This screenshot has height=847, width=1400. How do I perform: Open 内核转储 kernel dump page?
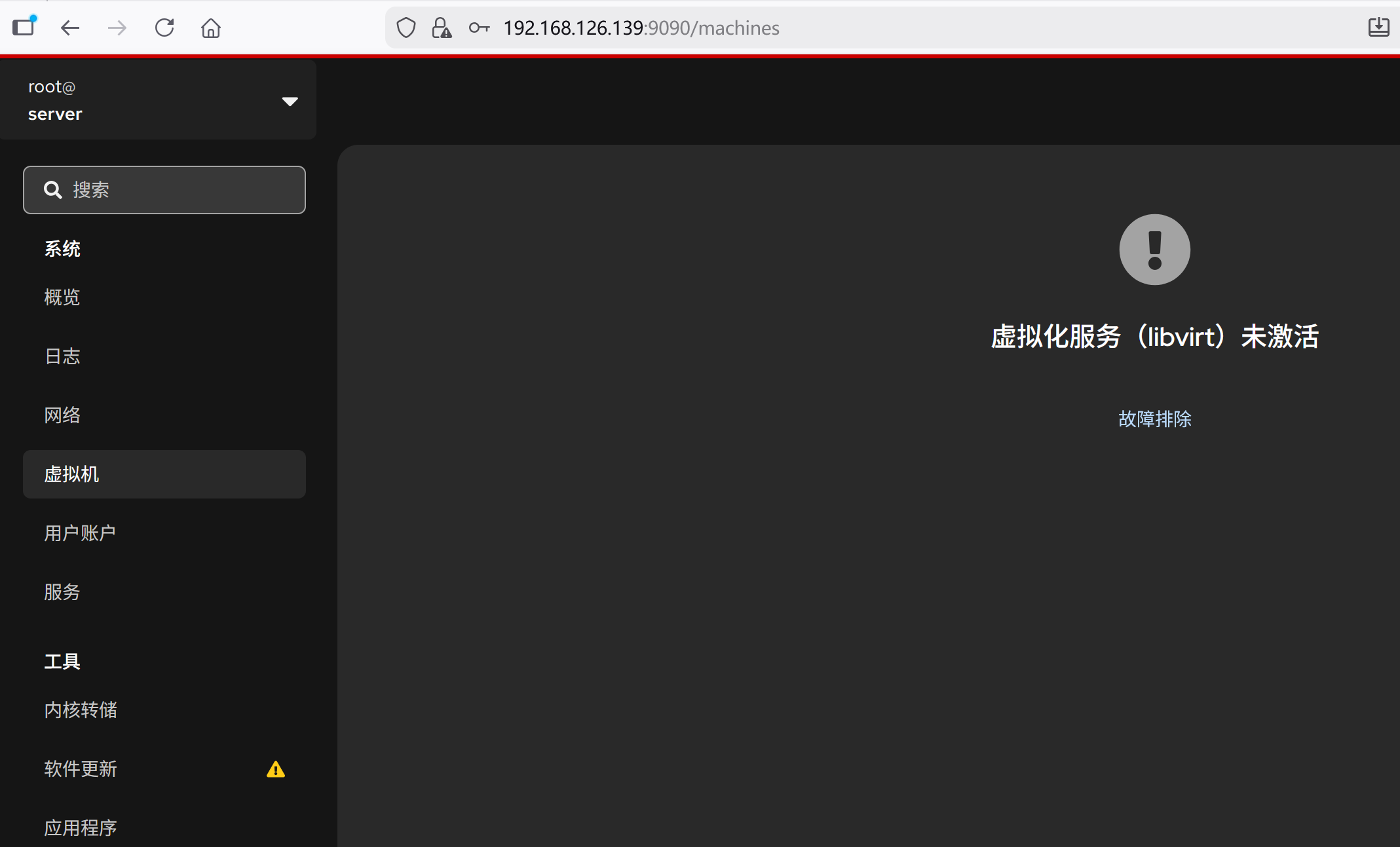click(81, 710)
